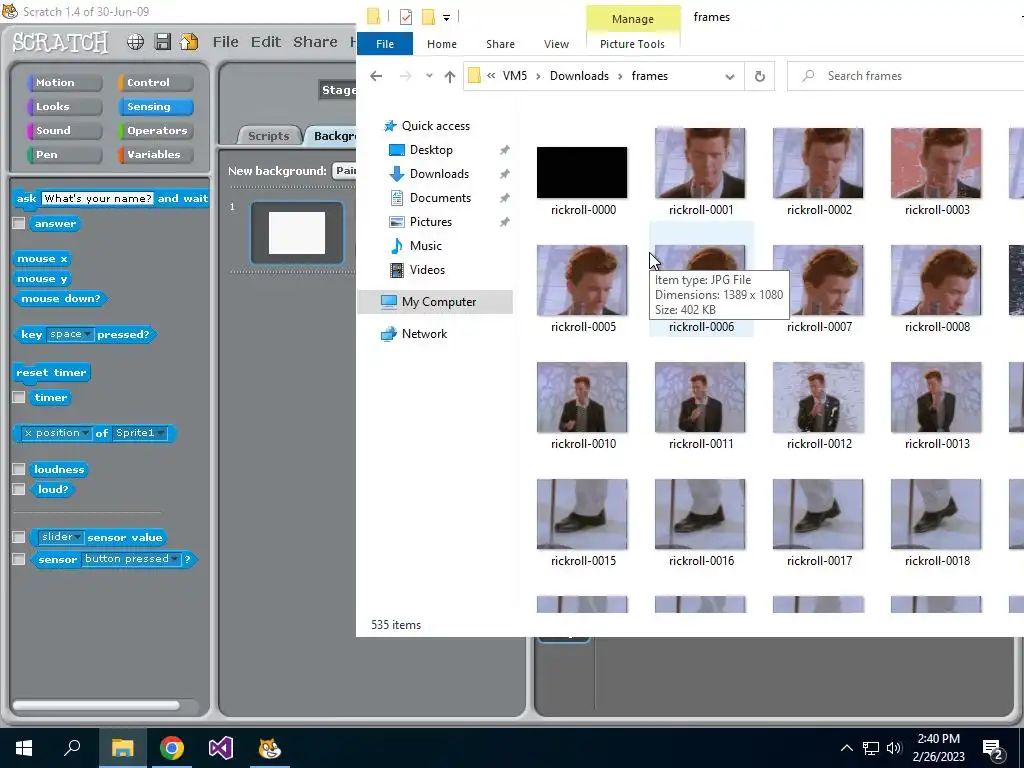Open Scratch Share menu
Viewport: 1024px width, 768px height.
pyautogui.click(x=315, y=42)
